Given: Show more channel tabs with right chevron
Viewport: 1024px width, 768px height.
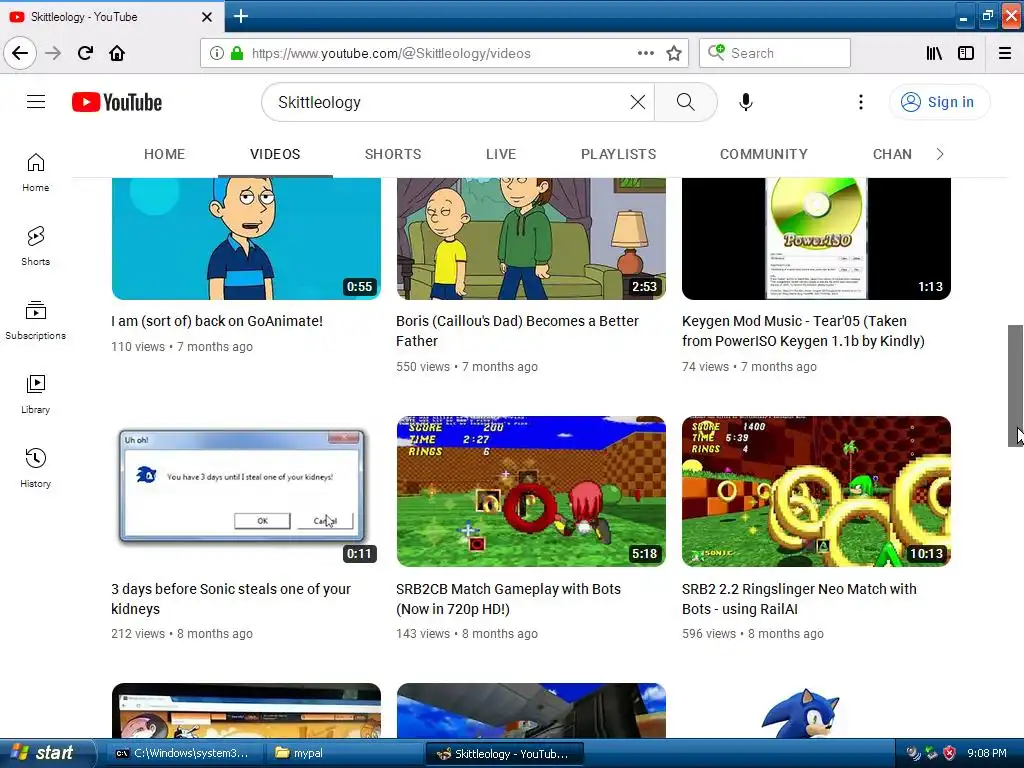Looking at the screenshot, I should (x=940, y=154).
